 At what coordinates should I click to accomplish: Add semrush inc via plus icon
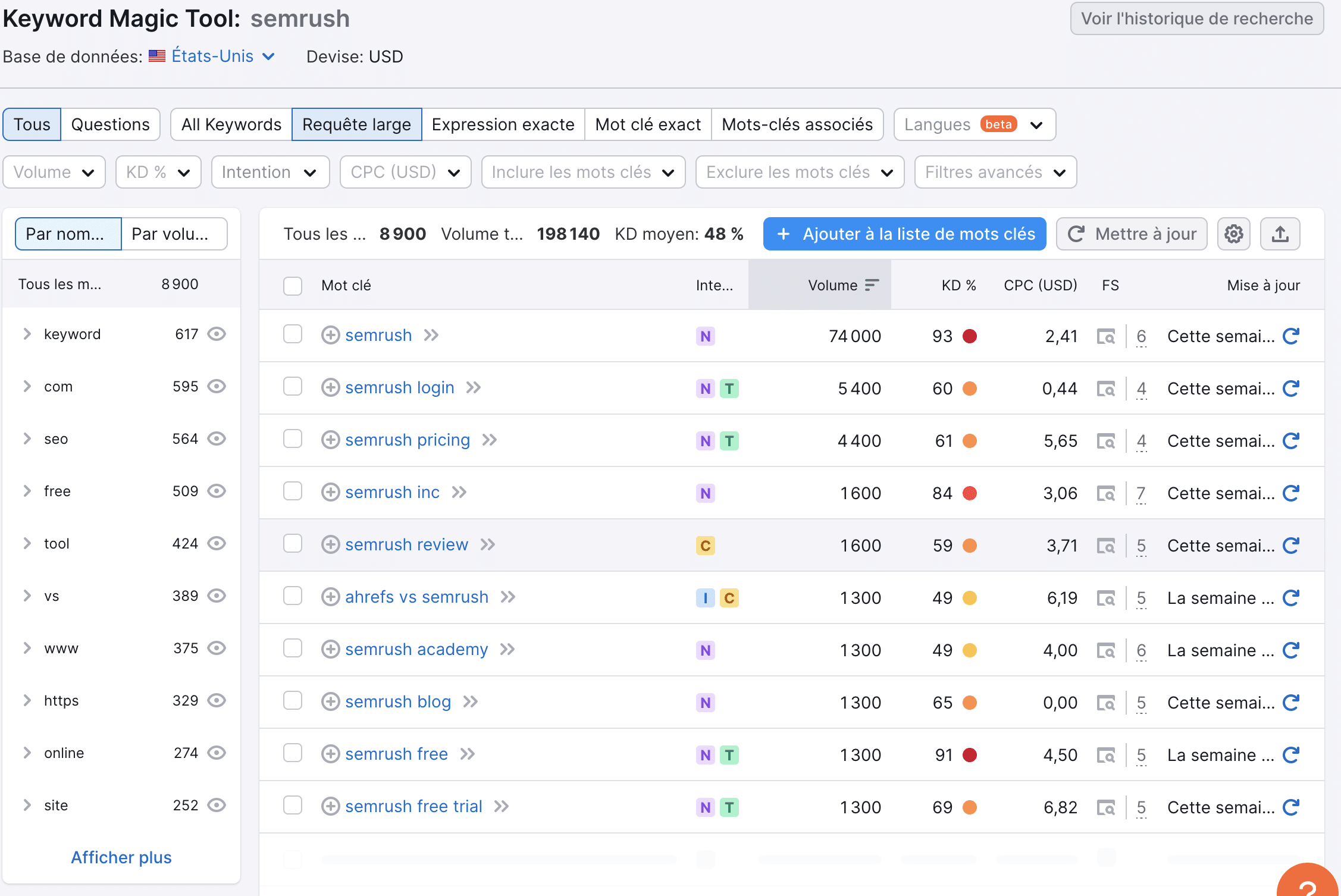(x=330, y=492)
